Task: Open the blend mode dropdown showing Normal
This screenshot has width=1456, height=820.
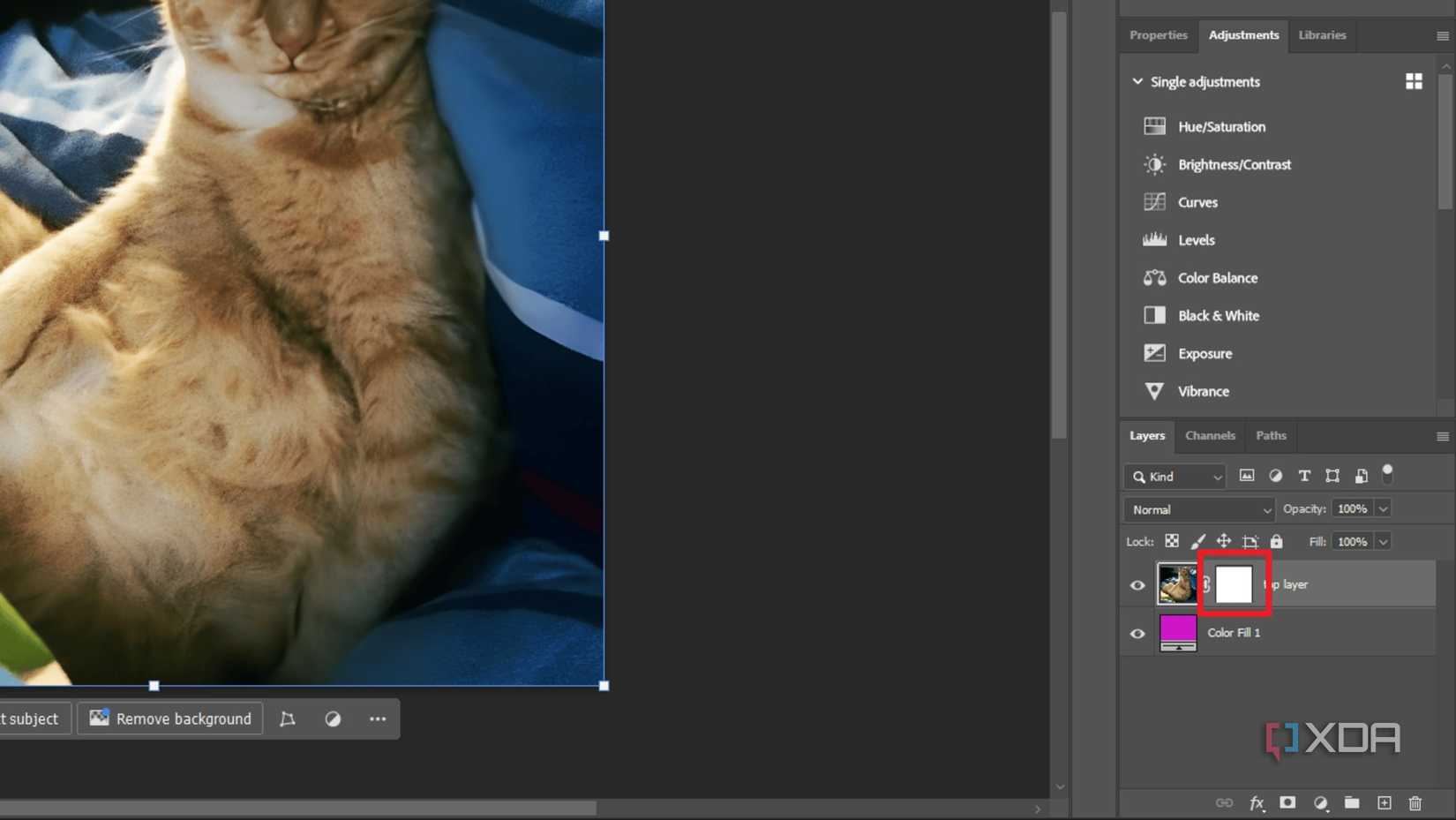Action: coord(1198,509)
